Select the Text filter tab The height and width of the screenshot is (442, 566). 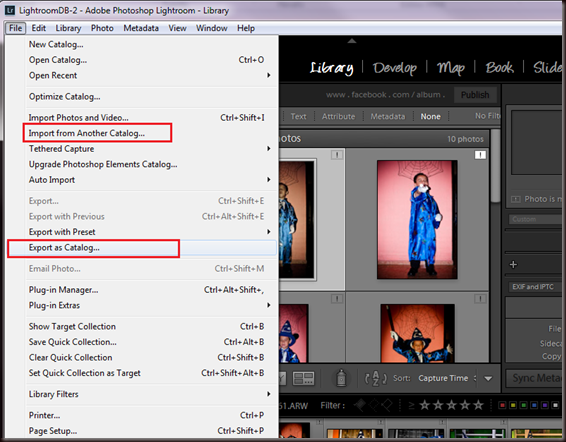tap(298, 116)
